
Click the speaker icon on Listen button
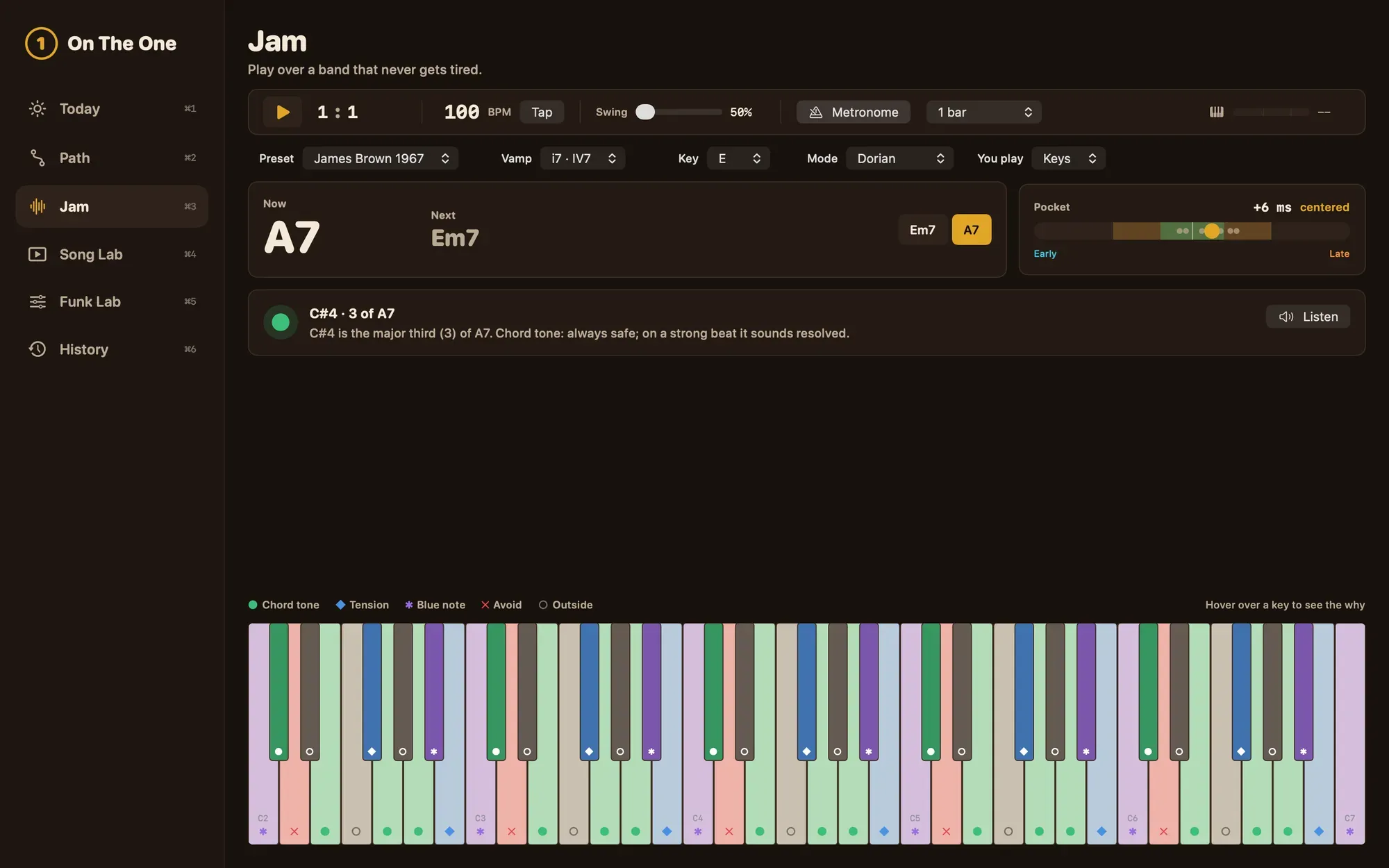1286,317
